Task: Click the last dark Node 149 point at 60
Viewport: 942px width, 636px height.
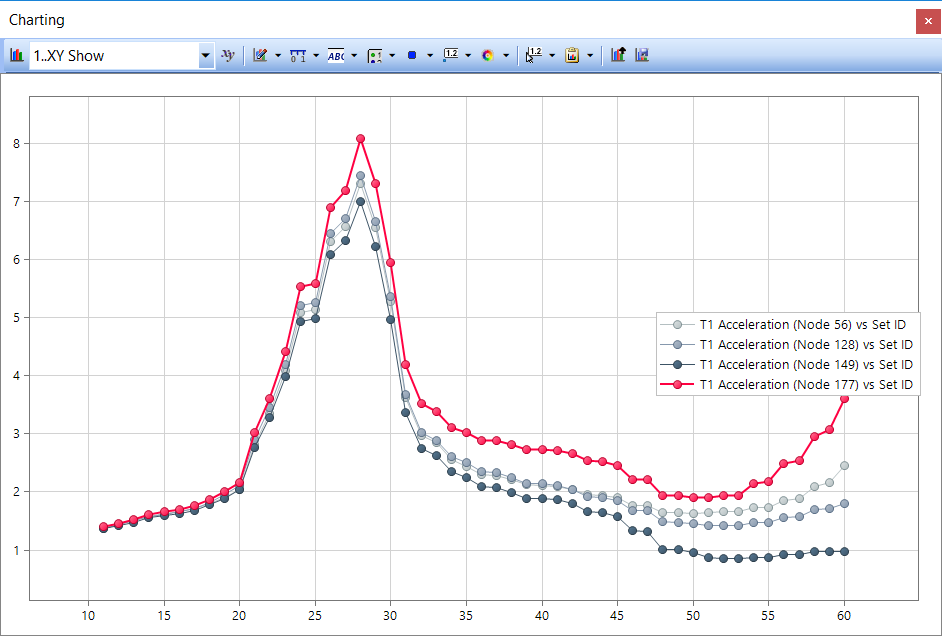Action: (844, 551)
